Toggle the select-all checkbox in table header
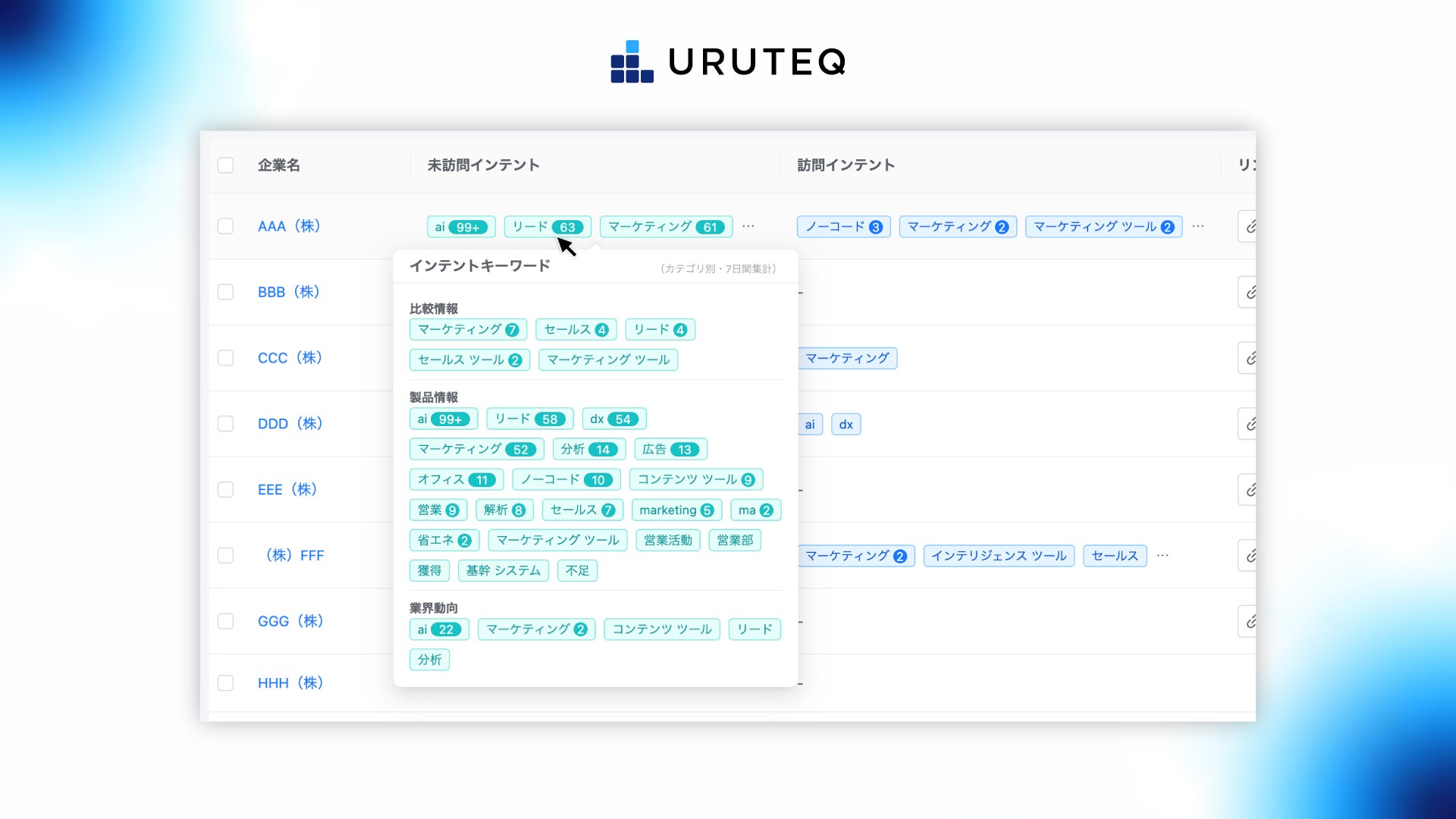Image resolution: width=1456 pixels, height=819 pixels. 225,165
